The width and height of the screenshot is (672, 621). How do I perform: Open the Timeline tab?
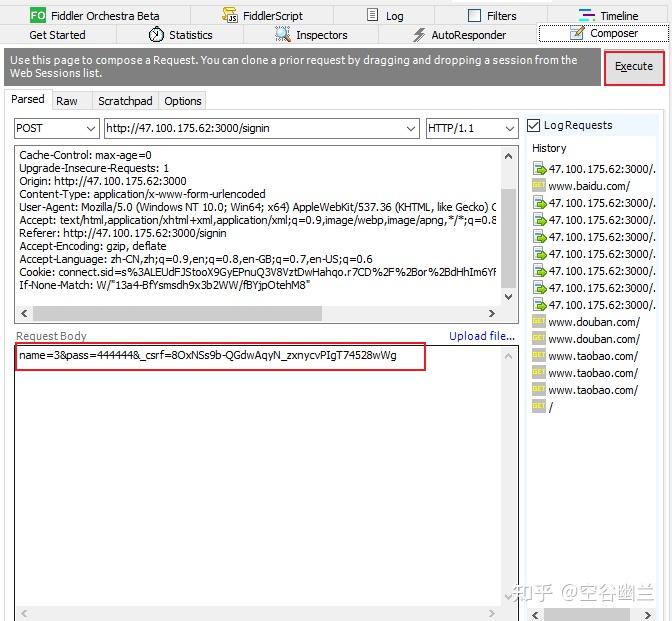click(609, 16)
